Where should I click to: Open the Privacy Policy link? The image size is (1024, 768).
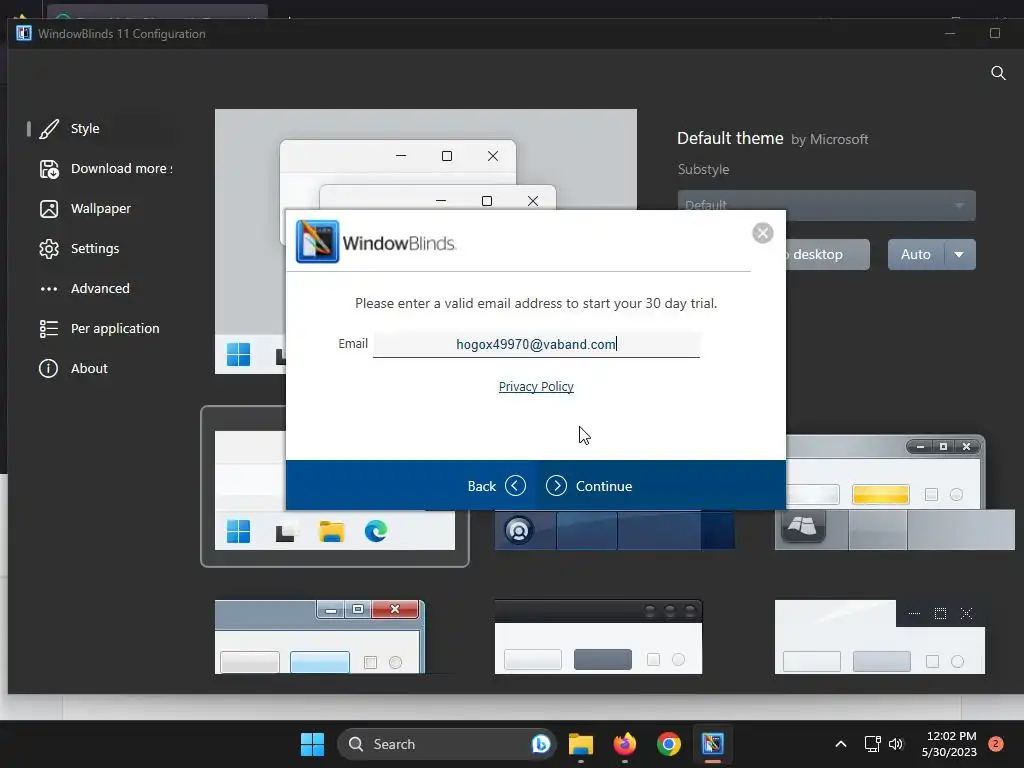click(x=536, y=387)
